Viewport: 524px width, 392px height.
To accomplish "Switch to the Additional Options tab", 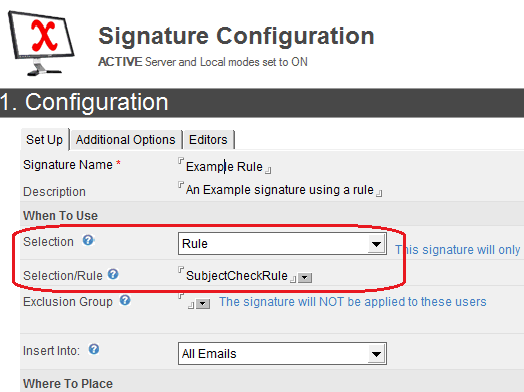I will click(x=125, y=140).
